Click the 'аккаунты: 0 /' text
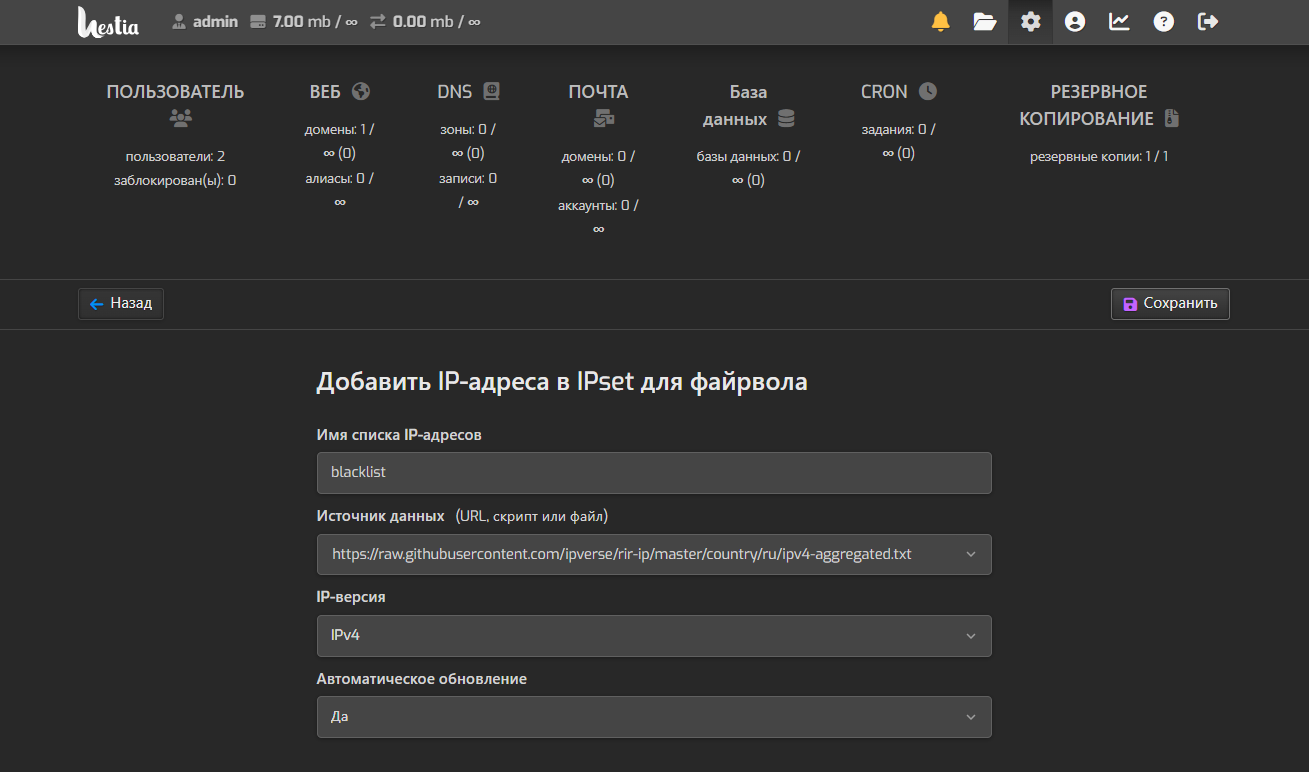 [x=598, y=204]
